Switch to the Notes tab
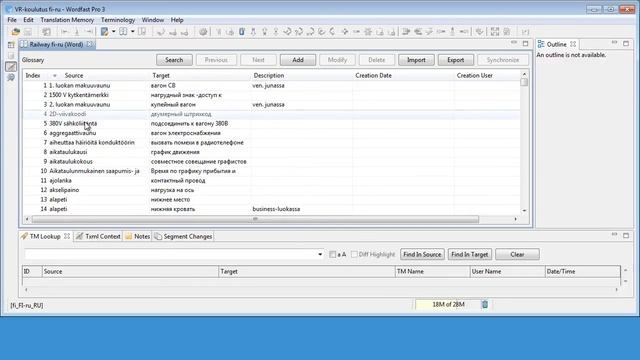This screenshot has height=360, width=640. click(138, 236)
